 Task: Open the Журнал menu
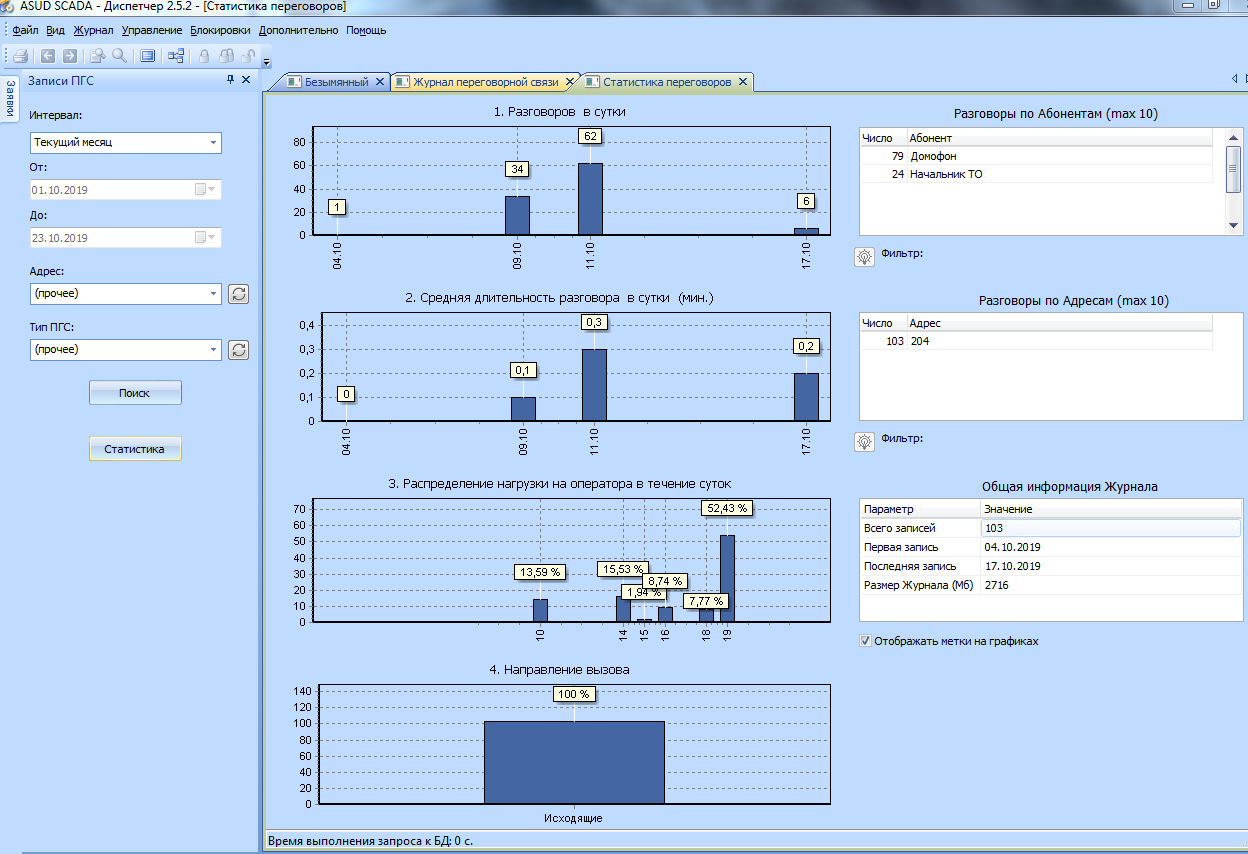click(x=93, y=30)
